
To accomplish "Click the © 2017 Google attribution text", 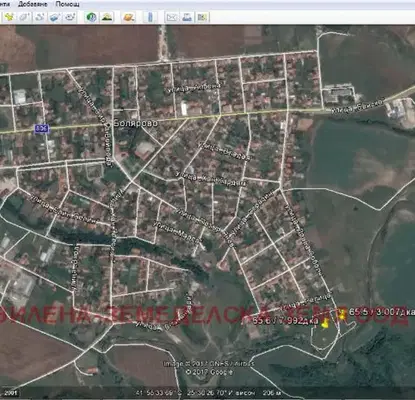I will [x=210, y=372].
